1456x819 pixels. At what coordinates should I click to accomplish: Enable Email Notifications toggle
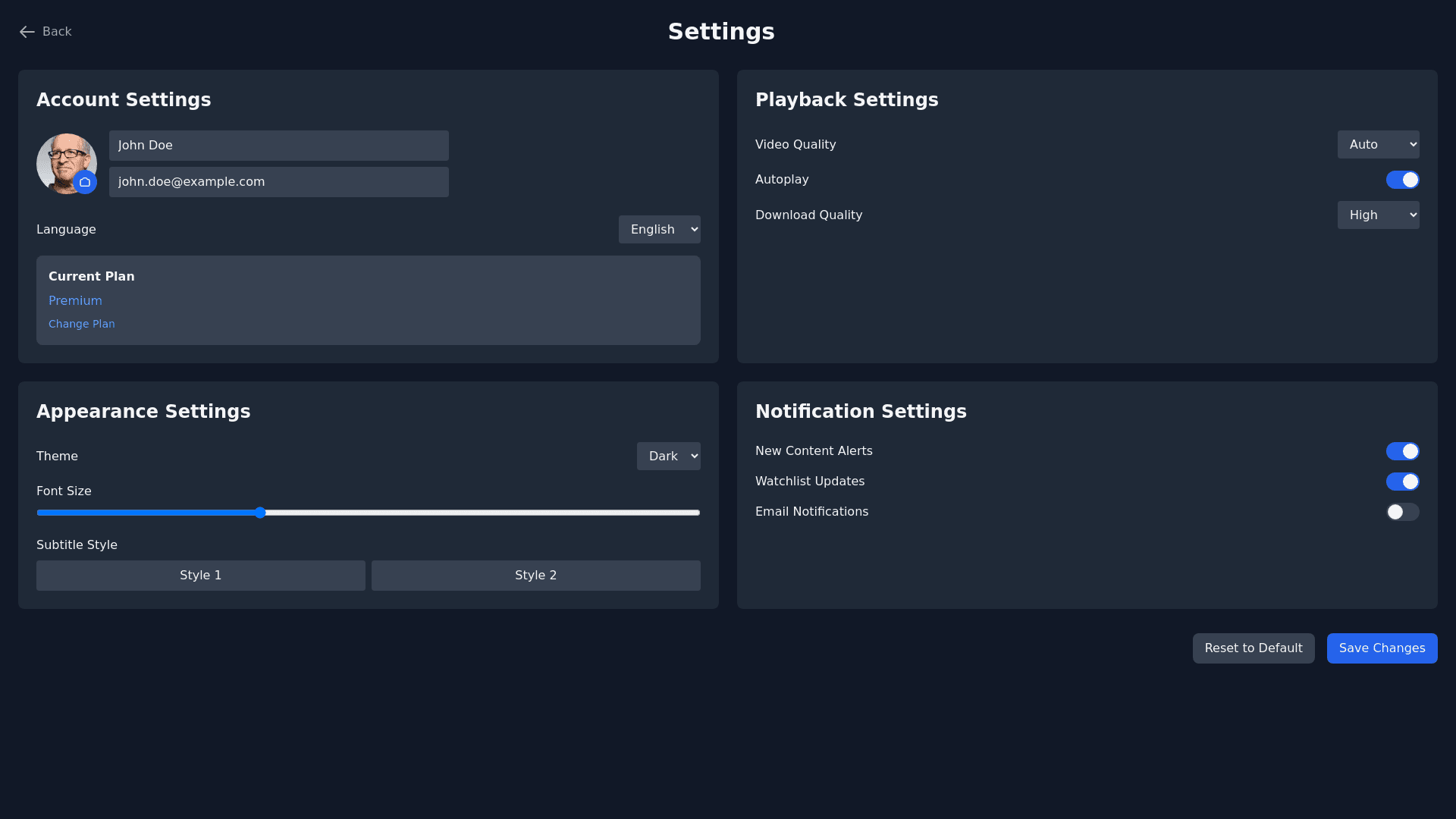coord(1402,512)
